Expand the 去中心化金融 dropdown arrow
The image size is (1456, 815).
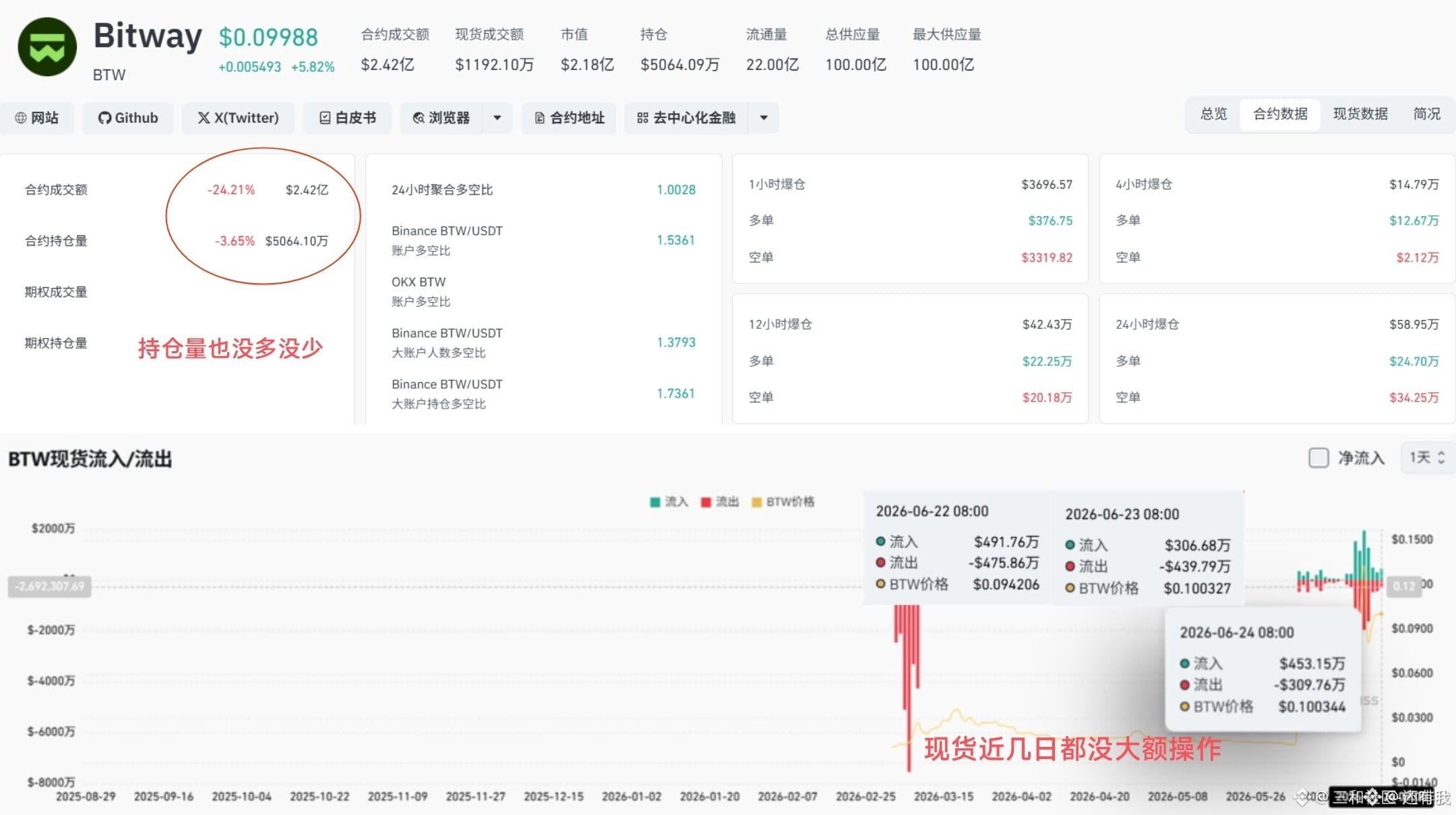pos(764,118)
